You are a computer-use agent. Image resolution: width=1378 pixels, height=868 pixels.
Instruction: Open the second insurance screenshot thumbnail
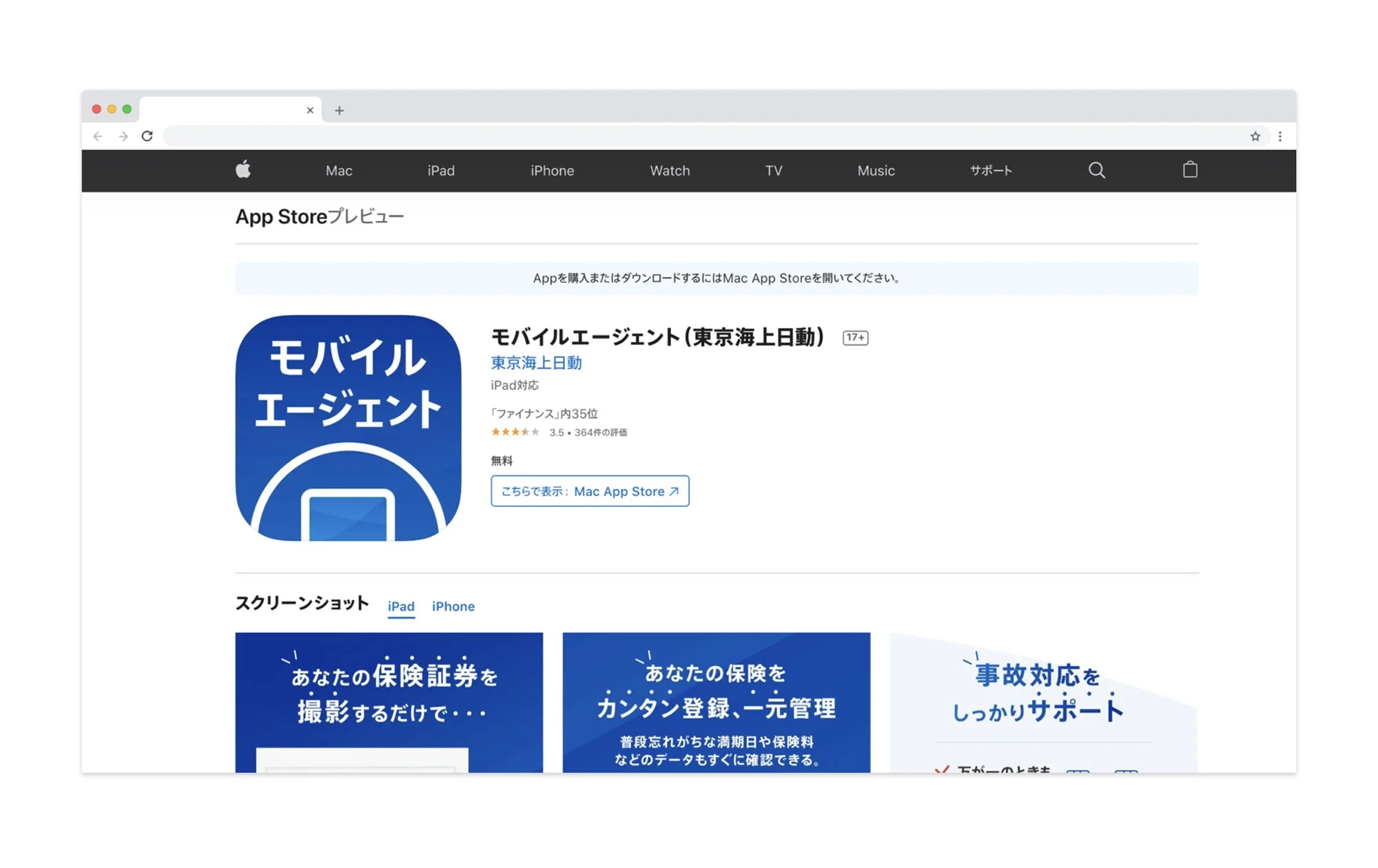click(716, 703)
